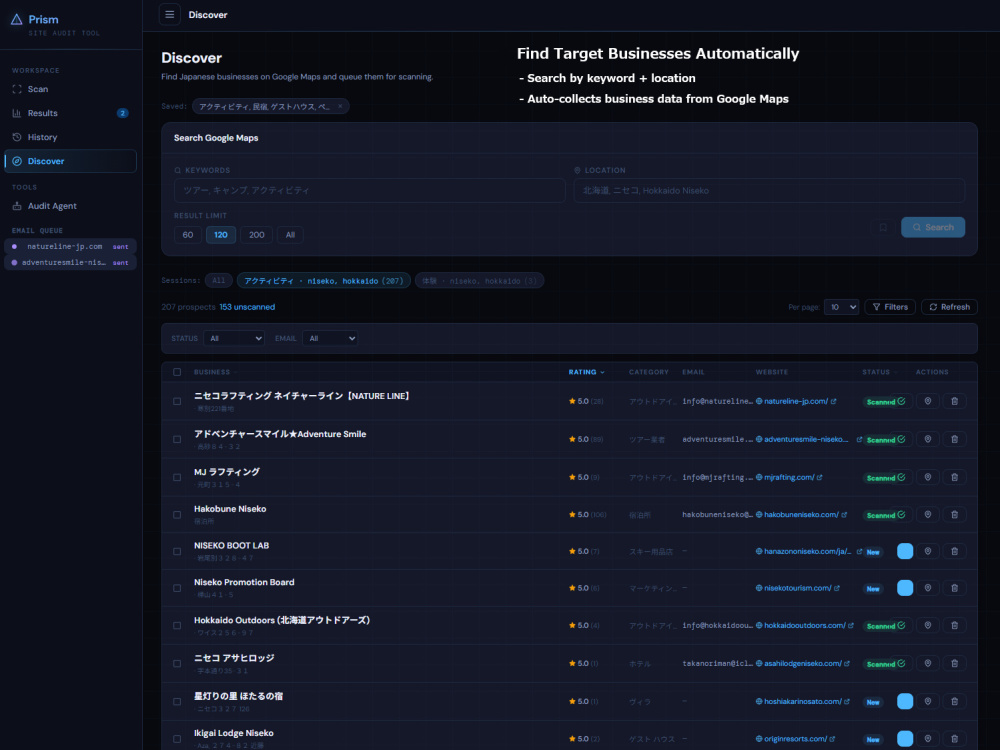Open the nisekotourism.com/ website link
The image size is (1000, 750).
[x=797, y=588]
